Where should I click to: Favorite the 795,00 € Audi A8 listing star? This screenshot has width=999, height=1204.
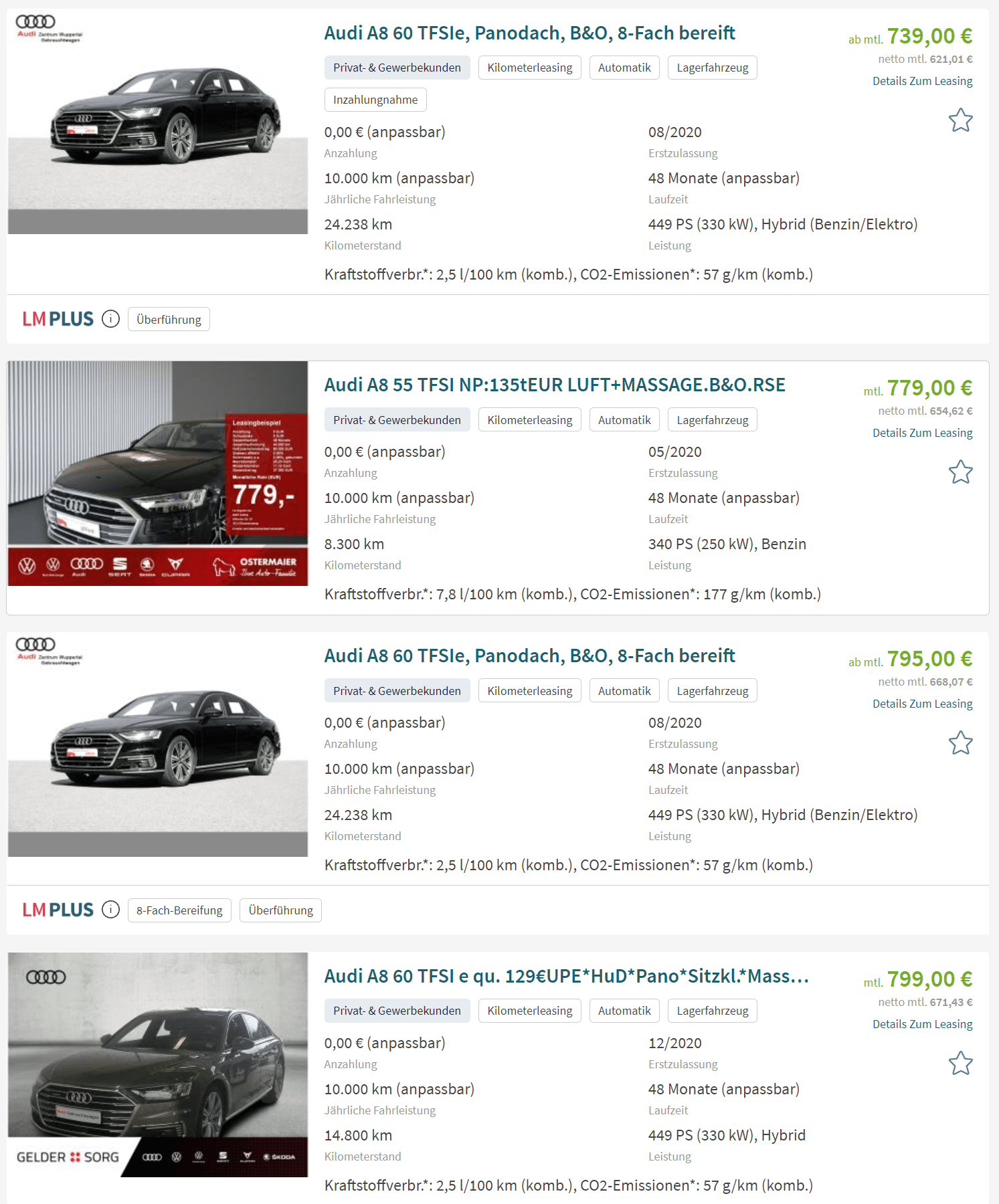coord(960,743)
